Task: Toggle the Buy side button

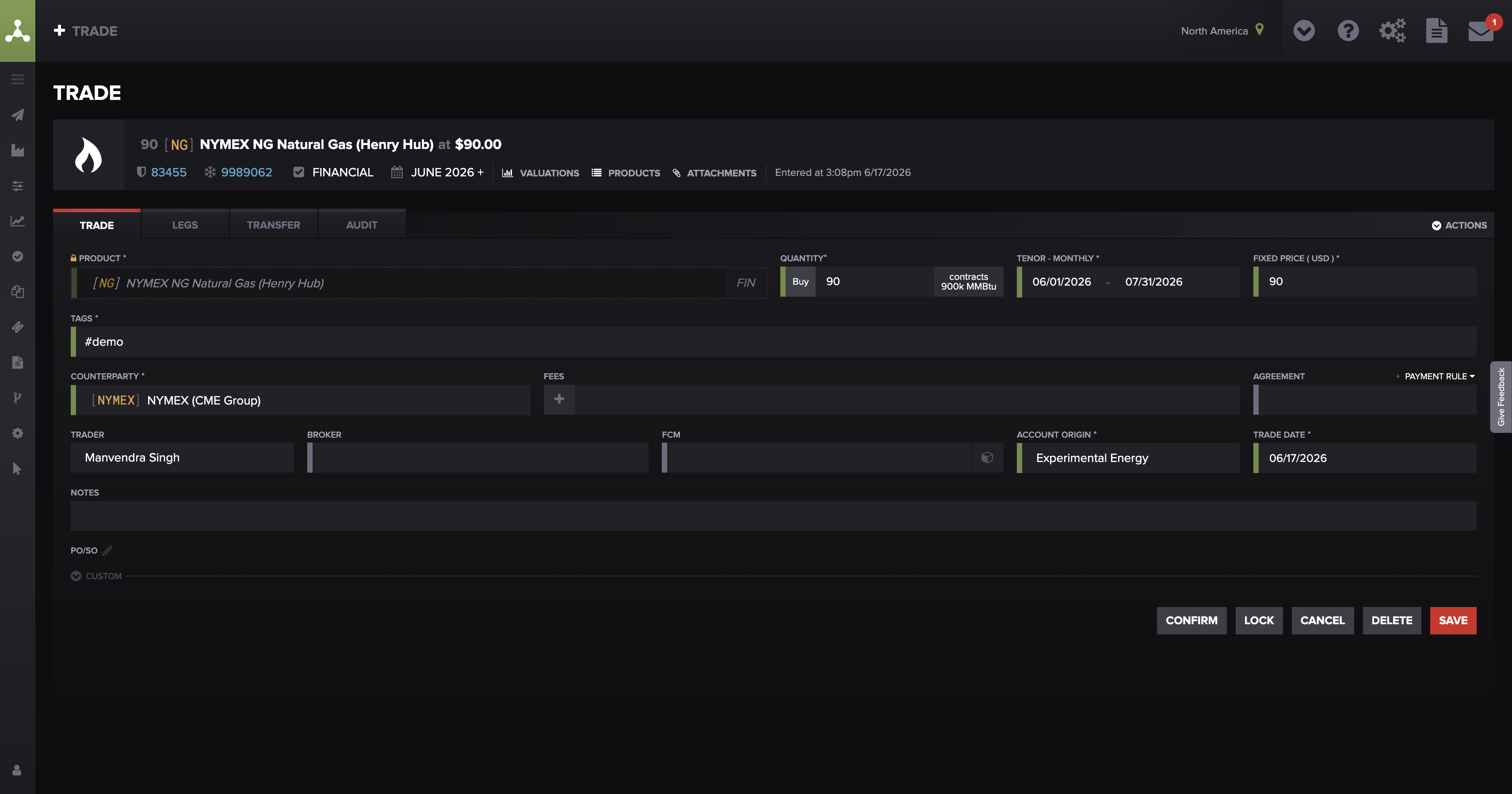Action: [800, 282]
